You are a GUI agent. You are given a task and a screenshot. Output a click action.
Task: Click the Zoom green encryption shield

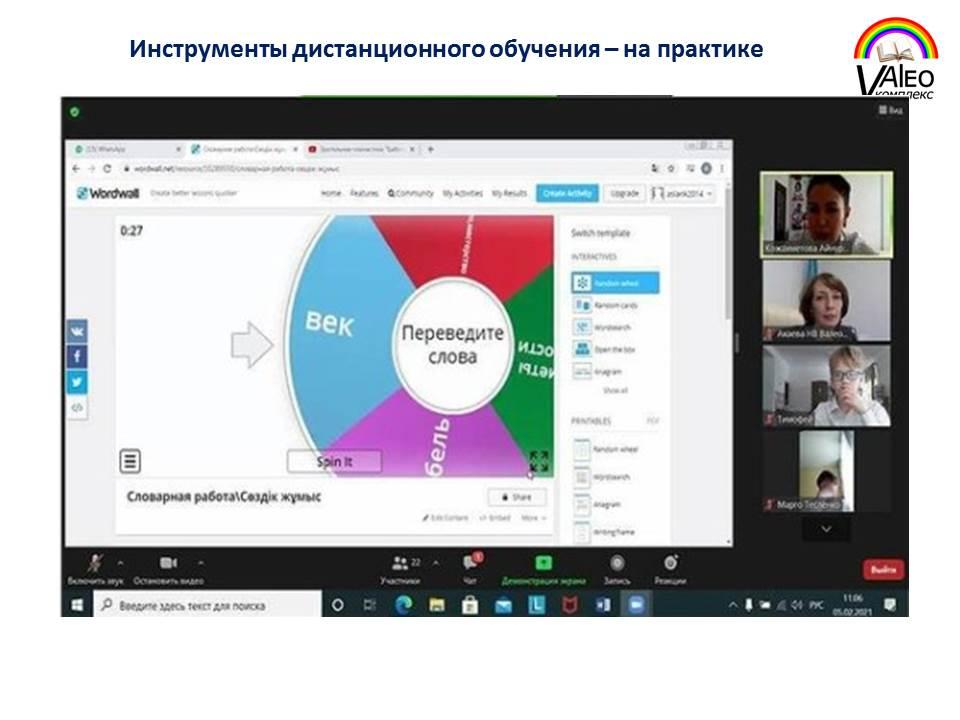point(75,112)
